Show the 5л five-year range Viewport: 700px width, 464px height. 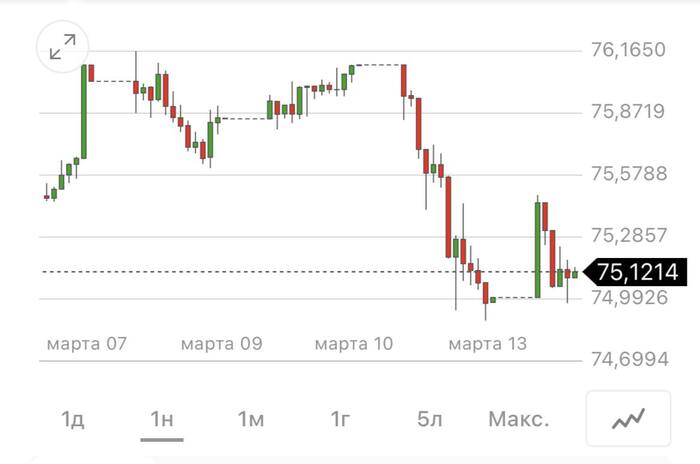pyautogui.click(x=429, y=419)
